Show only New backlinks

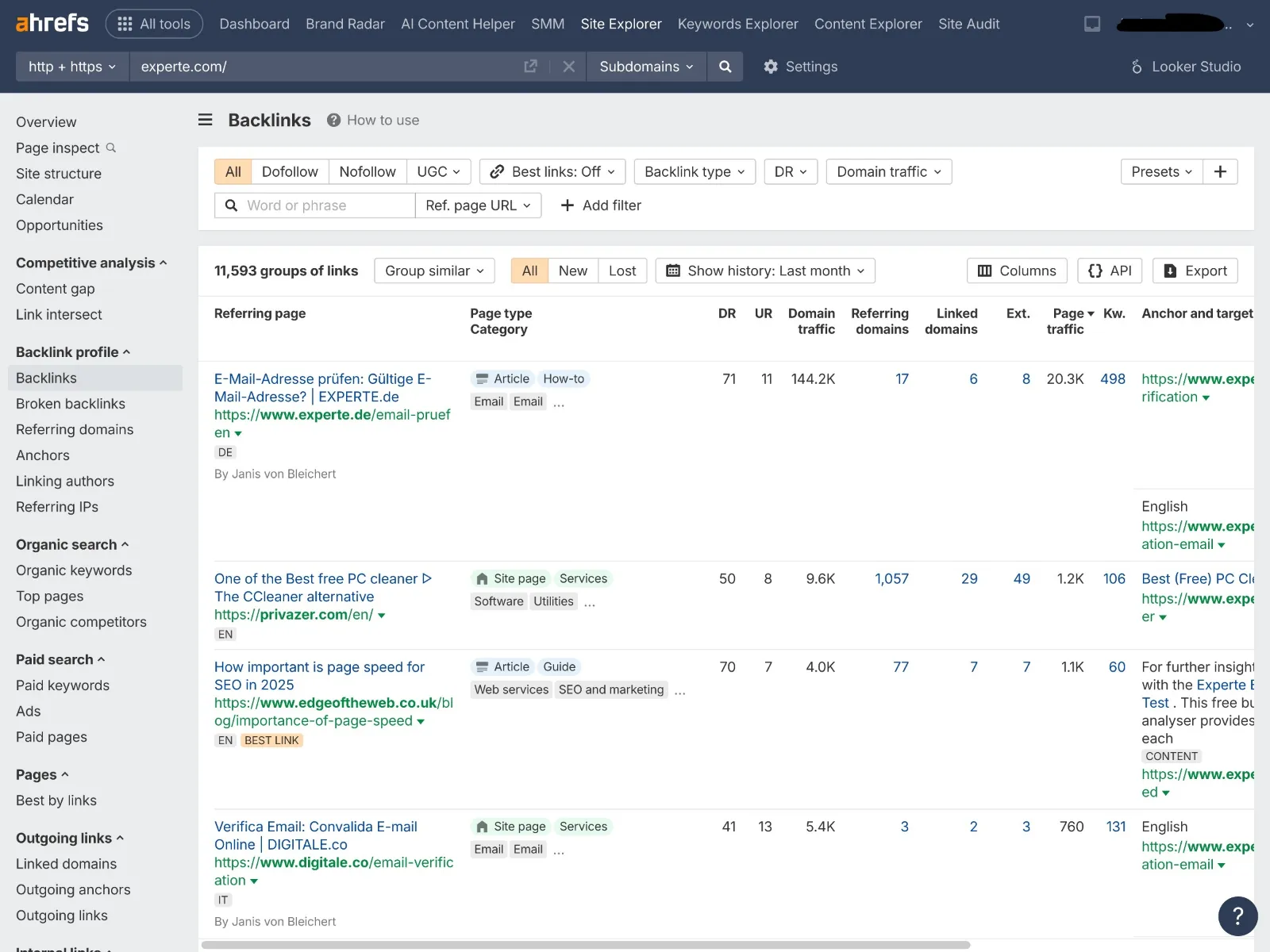[573, 271]
